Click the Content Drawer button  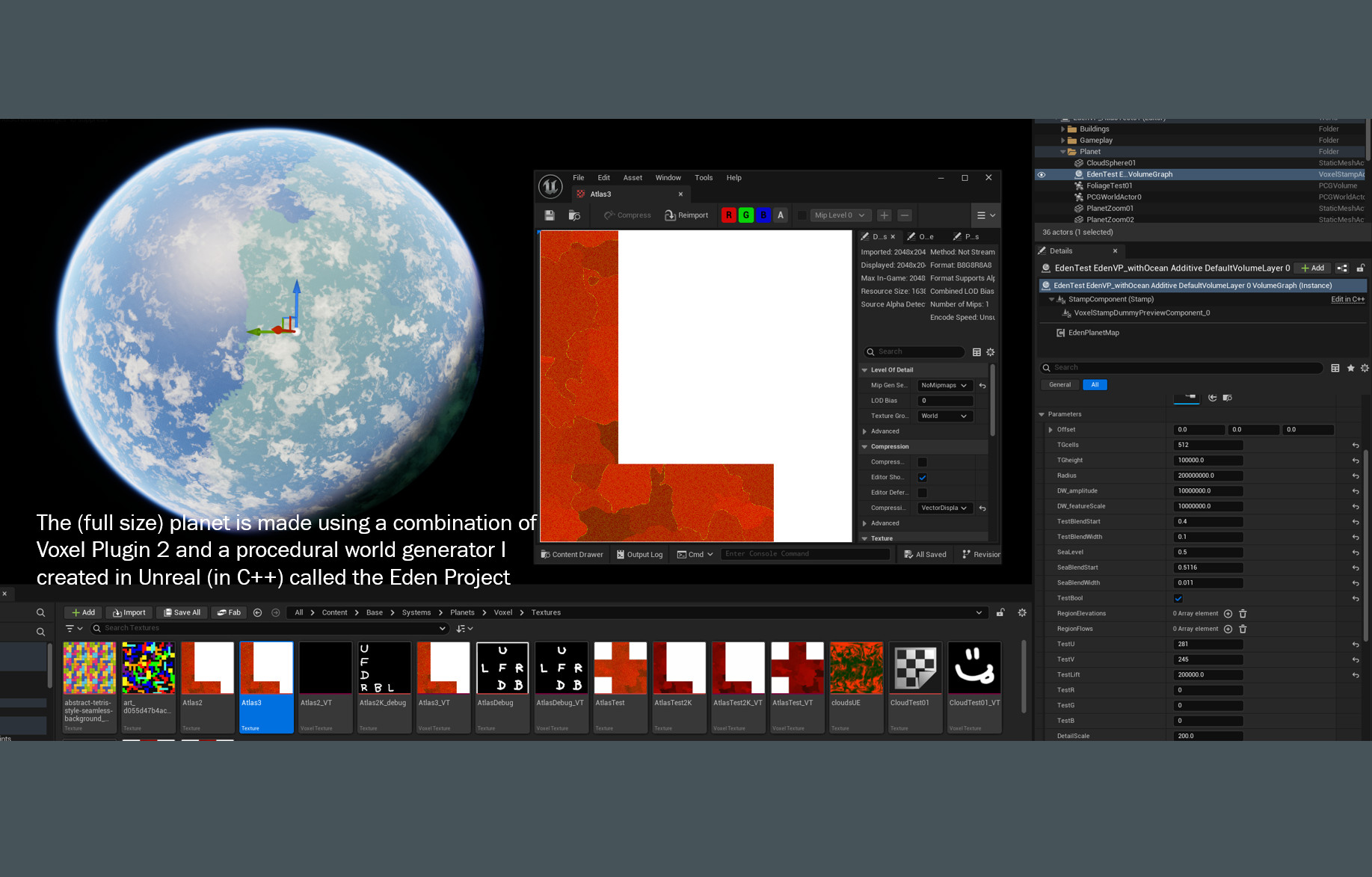[572, 555]
